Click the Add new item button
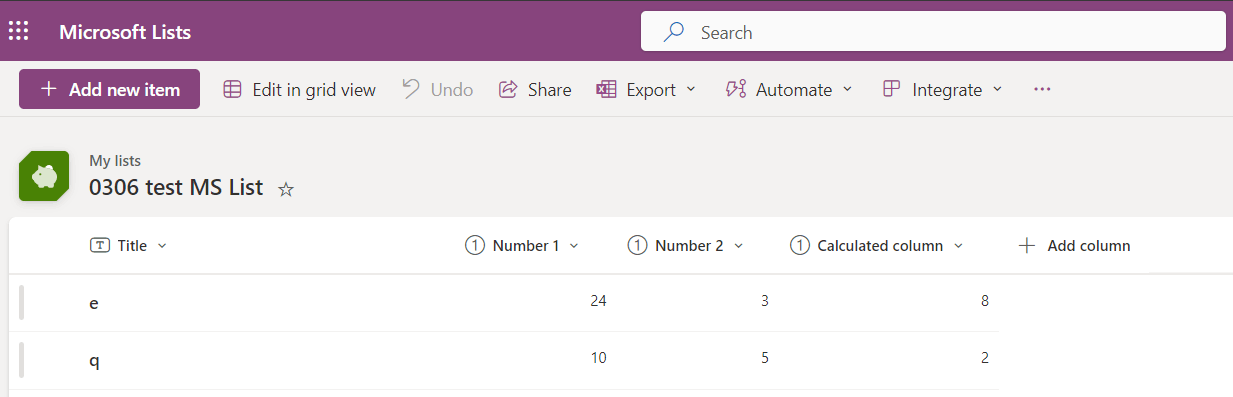1233x397 pixels. pos(109,89)
